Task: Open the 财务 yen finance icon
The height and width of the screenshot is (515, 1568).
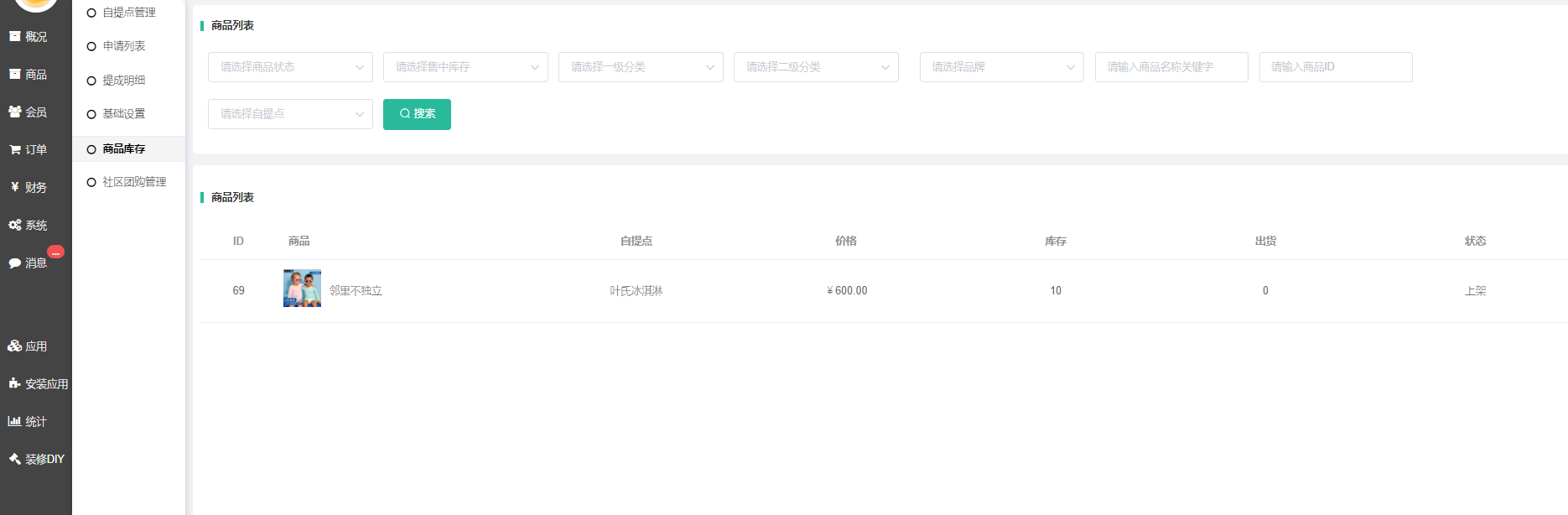Action: point(15,187)
